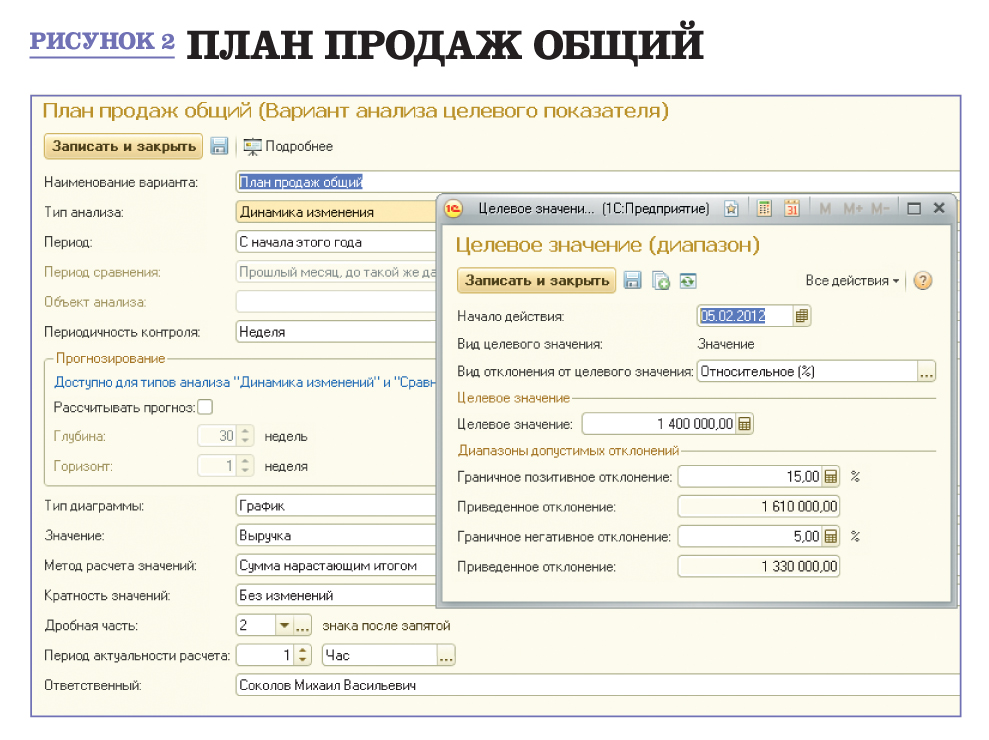
Task: Open Все действия dropdown menu
Action: 852,281
